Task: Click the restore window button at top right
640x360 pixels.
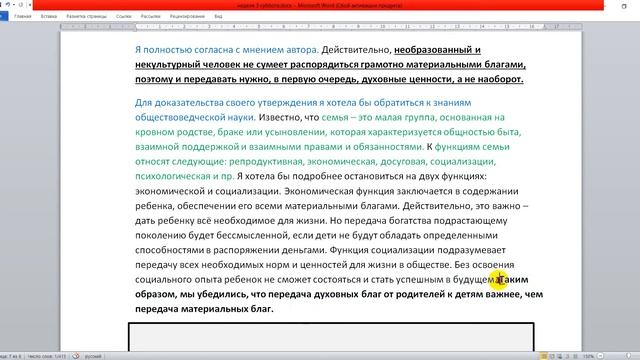Action: tap(624, 6)
